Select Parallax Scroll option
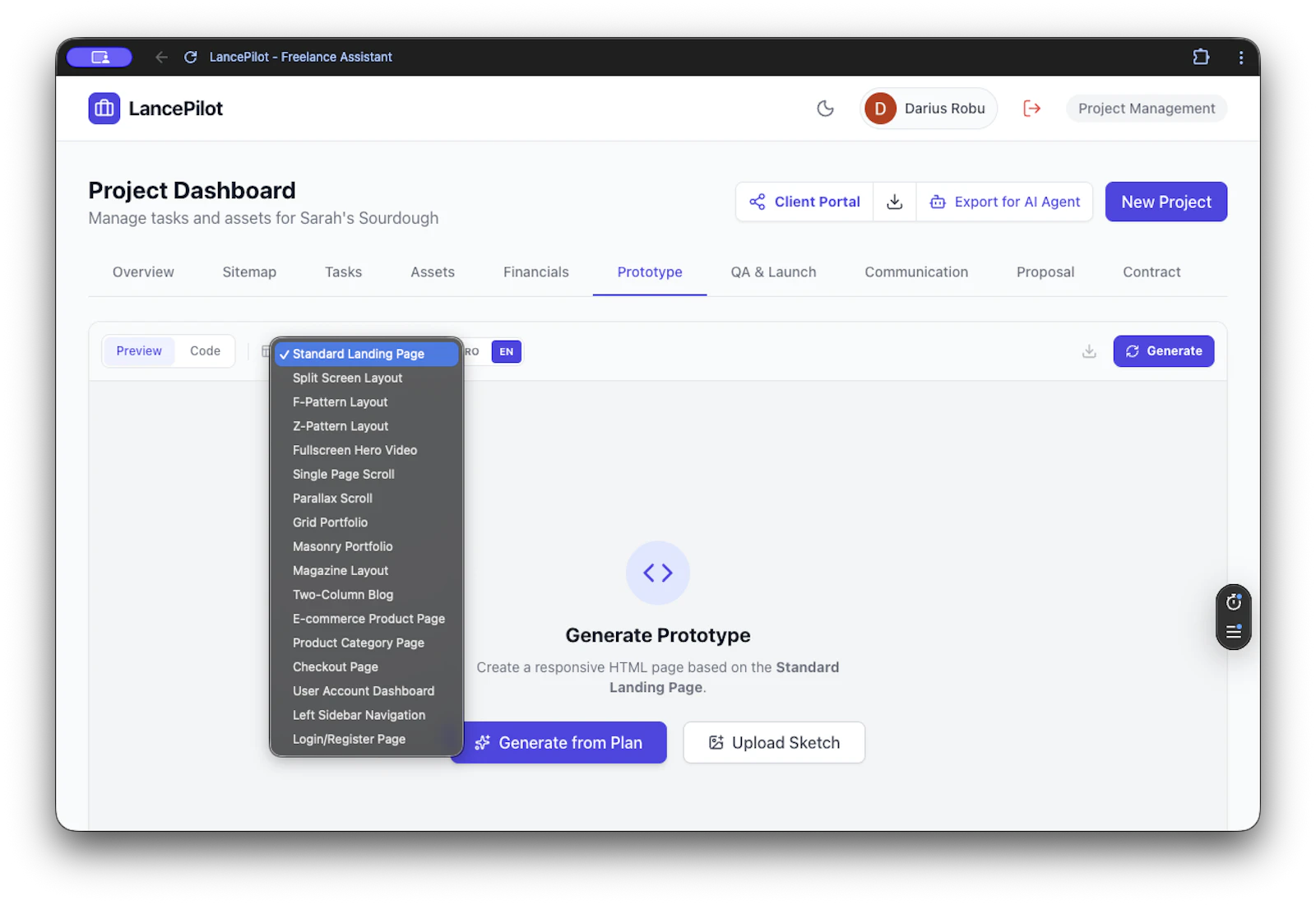This screenshot has width=1316, height=905. [366, 499]
